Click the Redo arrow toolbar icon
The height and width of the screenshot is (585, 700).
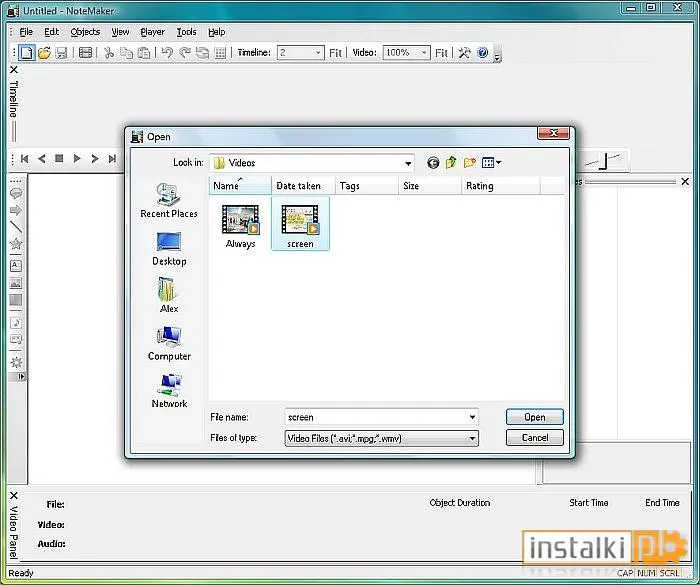(185, 53)
